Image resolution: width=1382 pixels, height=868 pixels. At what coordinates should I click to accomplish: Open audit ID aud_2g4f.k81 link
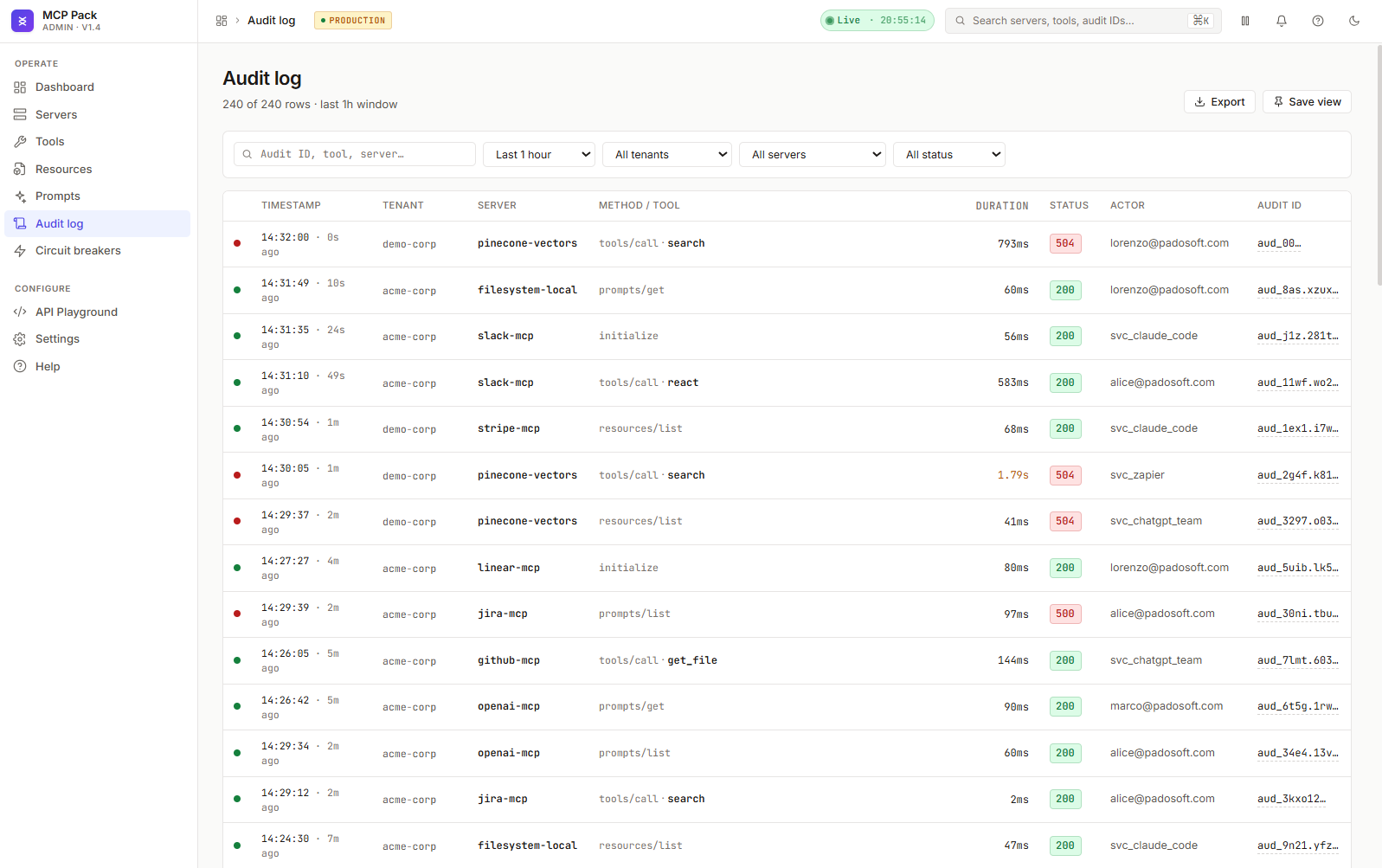click(1297, 475)
